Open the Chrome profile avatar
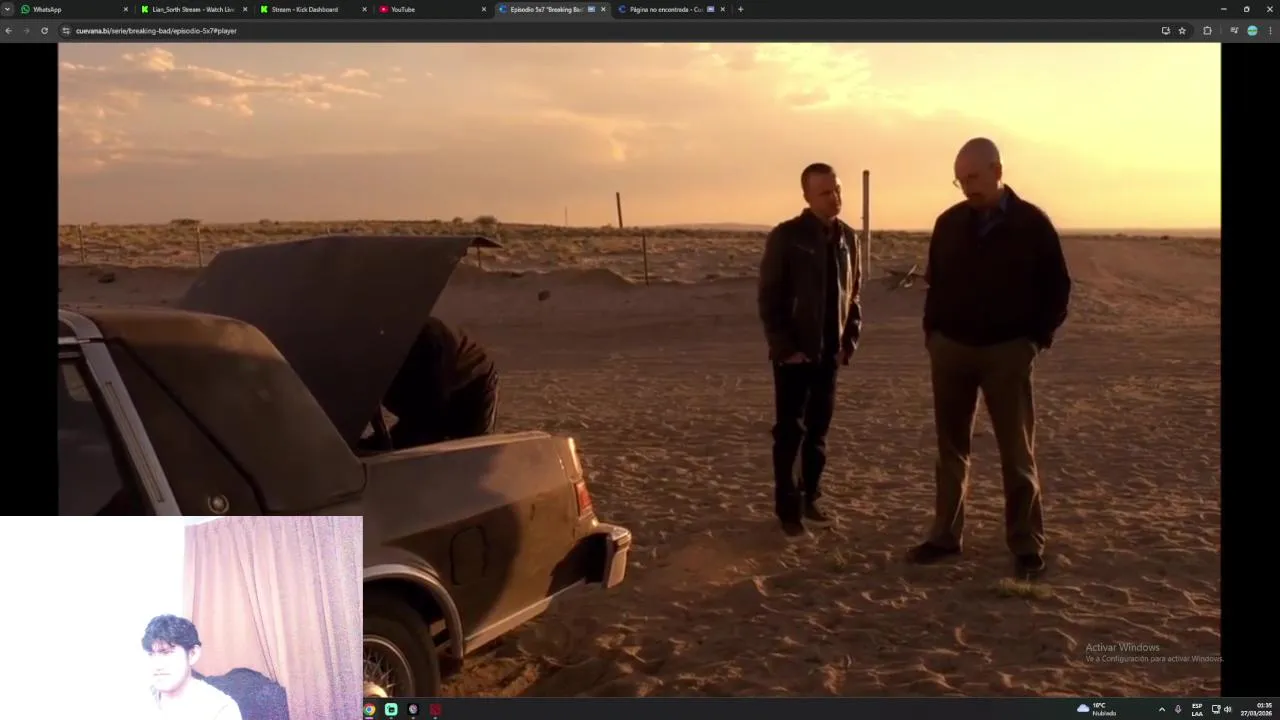This screenshot has width=1280, height=720. pyautogui.click(x=1252, y=31)
